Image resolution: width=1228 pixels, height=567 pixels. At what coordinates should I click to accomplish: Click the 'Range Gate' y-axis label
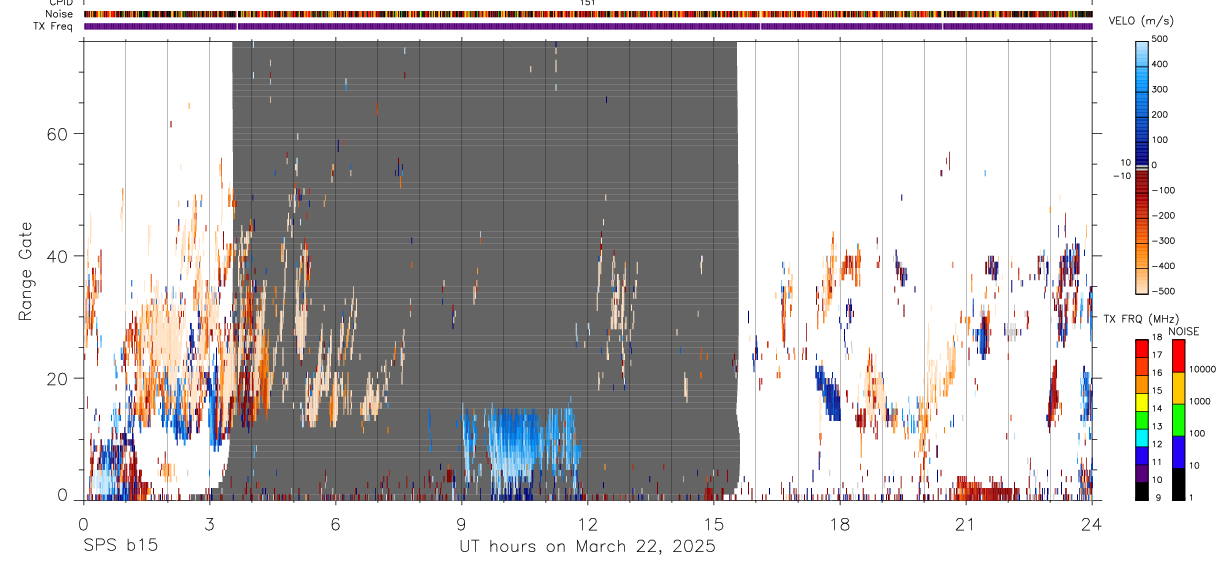point(25,272)
